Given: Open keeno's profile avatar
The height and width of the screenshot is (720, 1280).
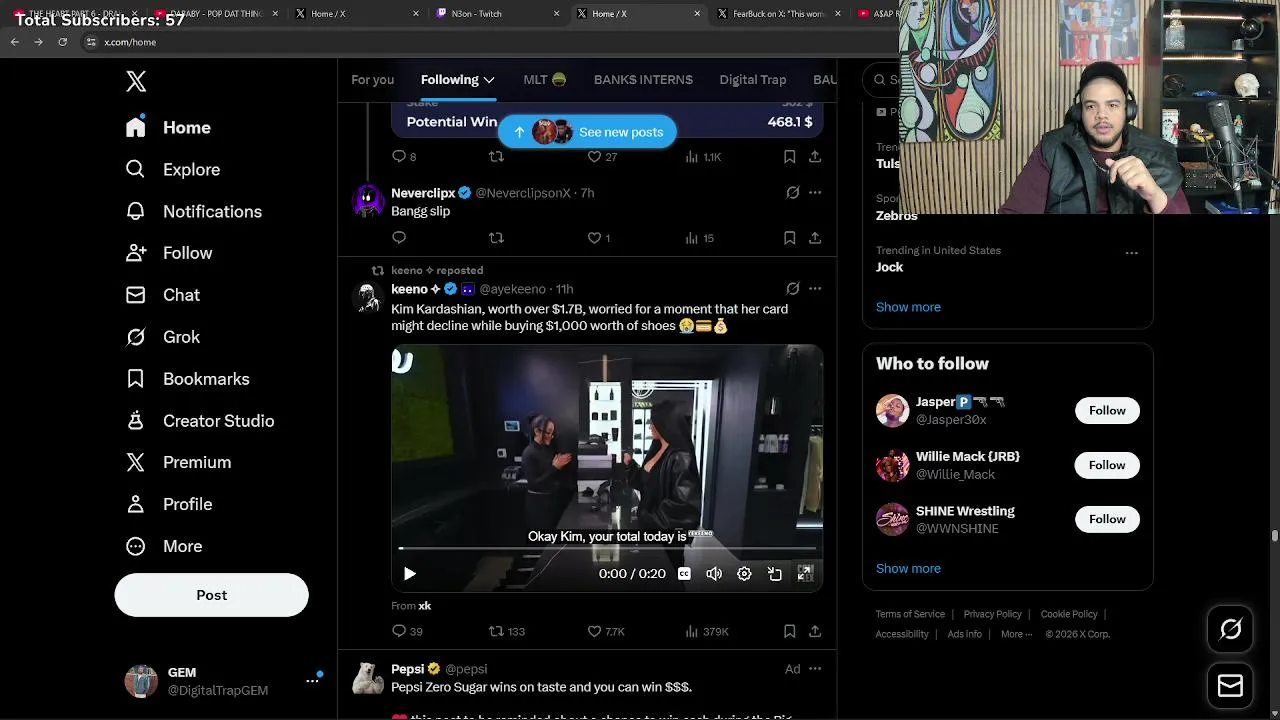Looking at the screenshot, I should click(x=368, y=297).
